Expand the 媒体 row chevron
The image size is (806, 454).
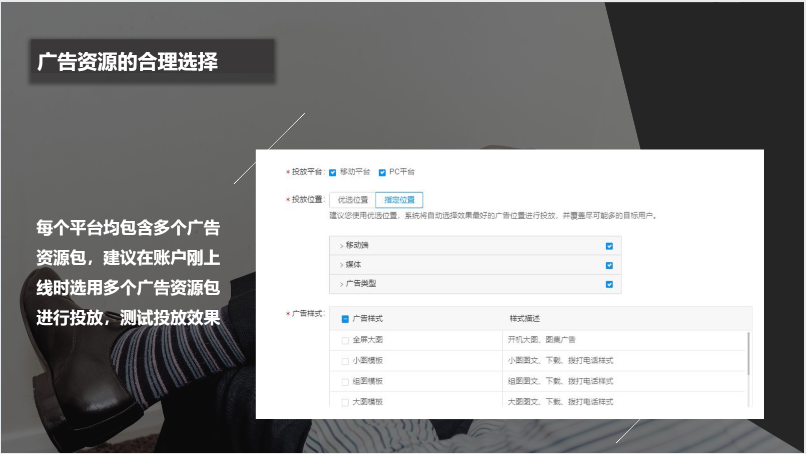tap(341, 265)
